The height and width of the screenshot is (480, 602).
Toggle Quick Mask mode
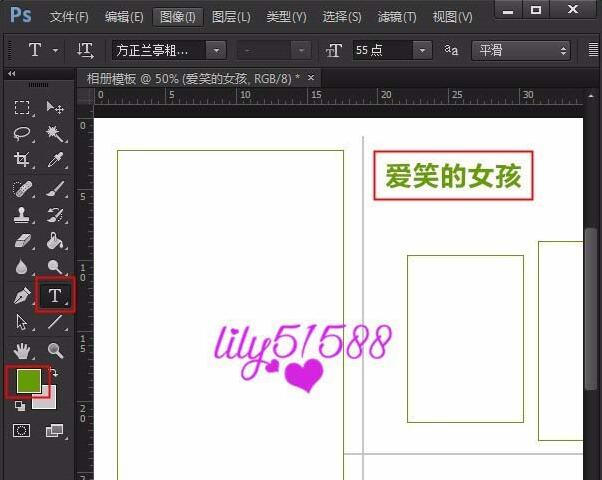tap(22, 430)
